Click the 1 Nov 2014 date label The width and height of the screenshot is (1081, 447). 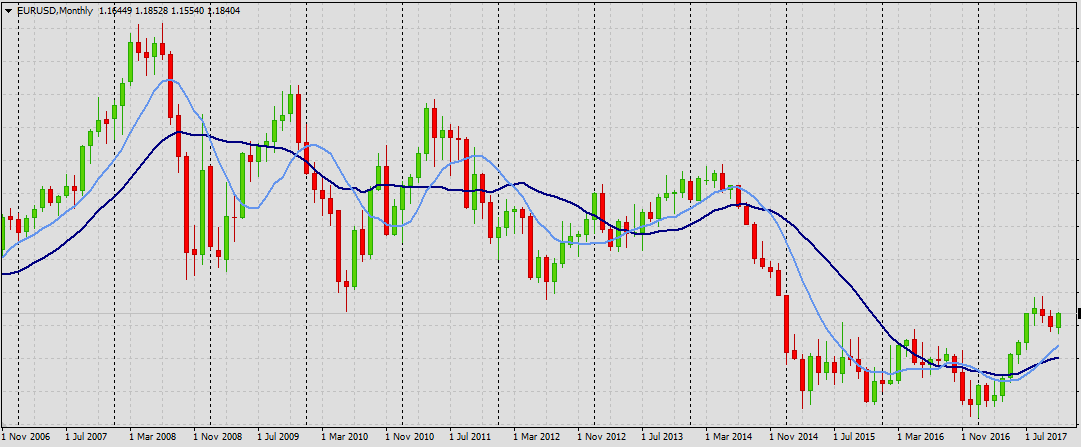794,437
